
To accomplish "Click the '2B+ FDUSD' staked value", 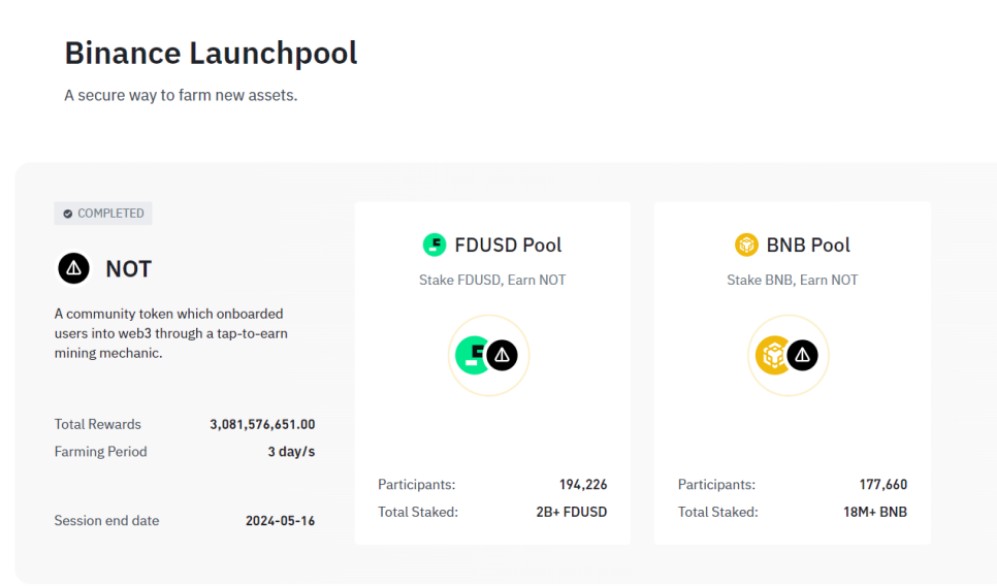I will tap(572, 512).
